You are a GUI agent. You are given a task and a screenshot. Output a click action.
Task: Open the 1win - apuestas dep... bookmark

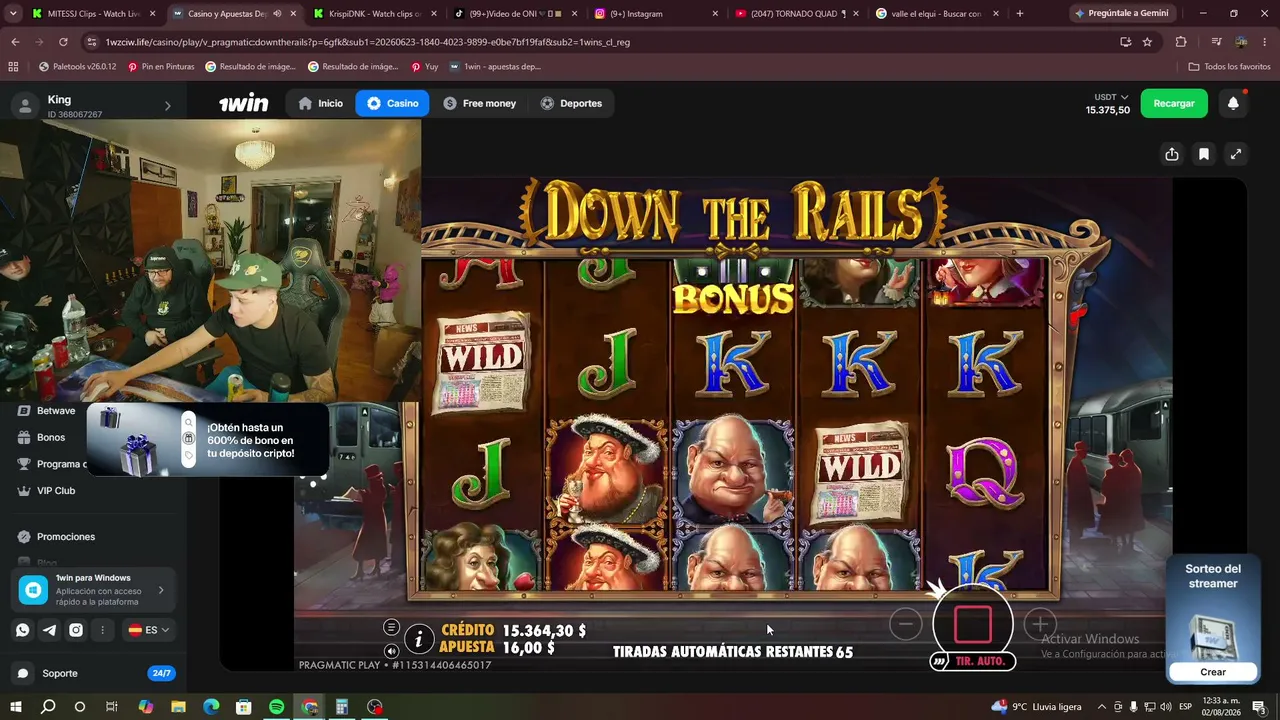pos(495,67)
